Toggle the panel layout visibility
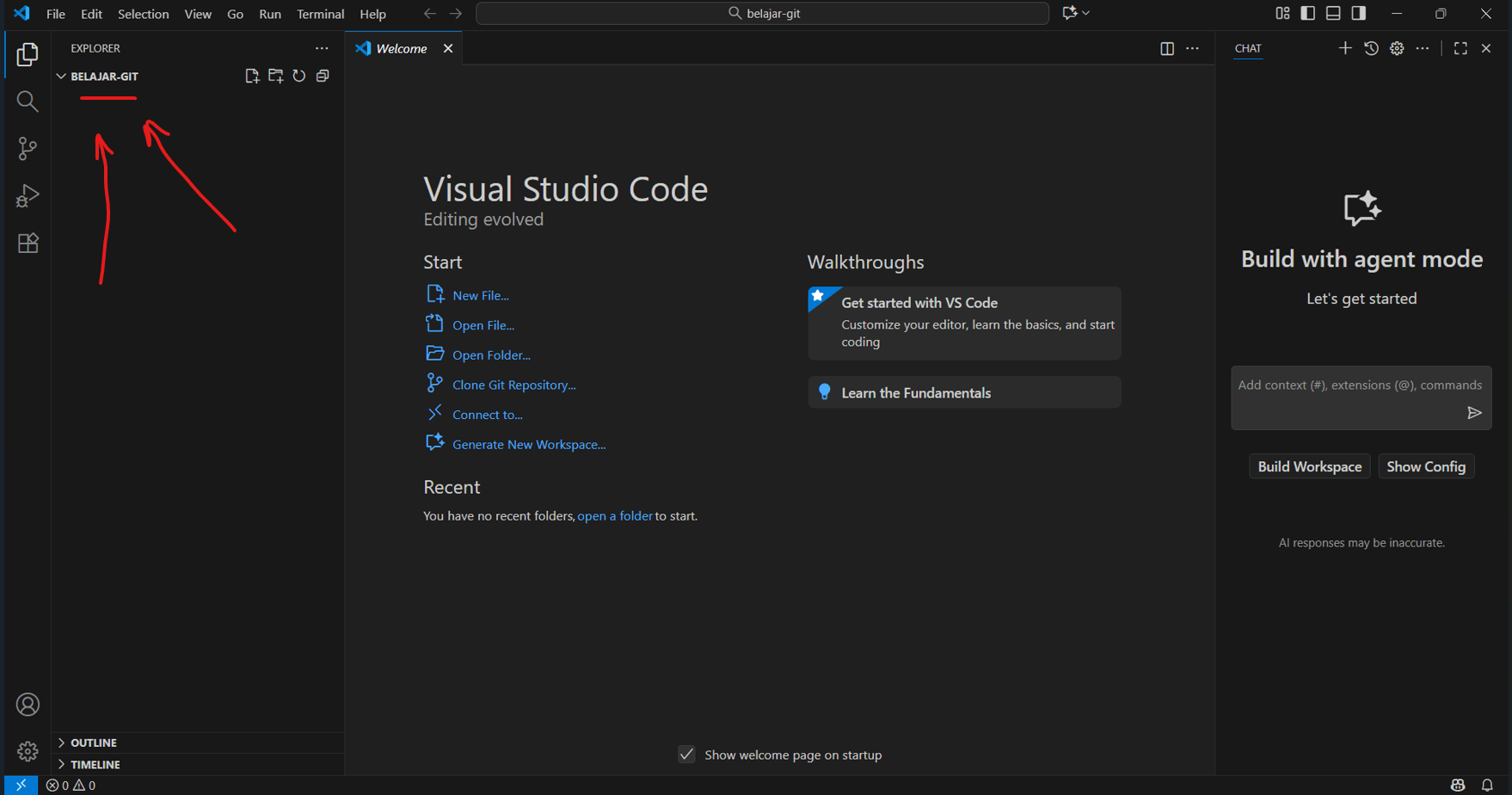 point(1332,13)
